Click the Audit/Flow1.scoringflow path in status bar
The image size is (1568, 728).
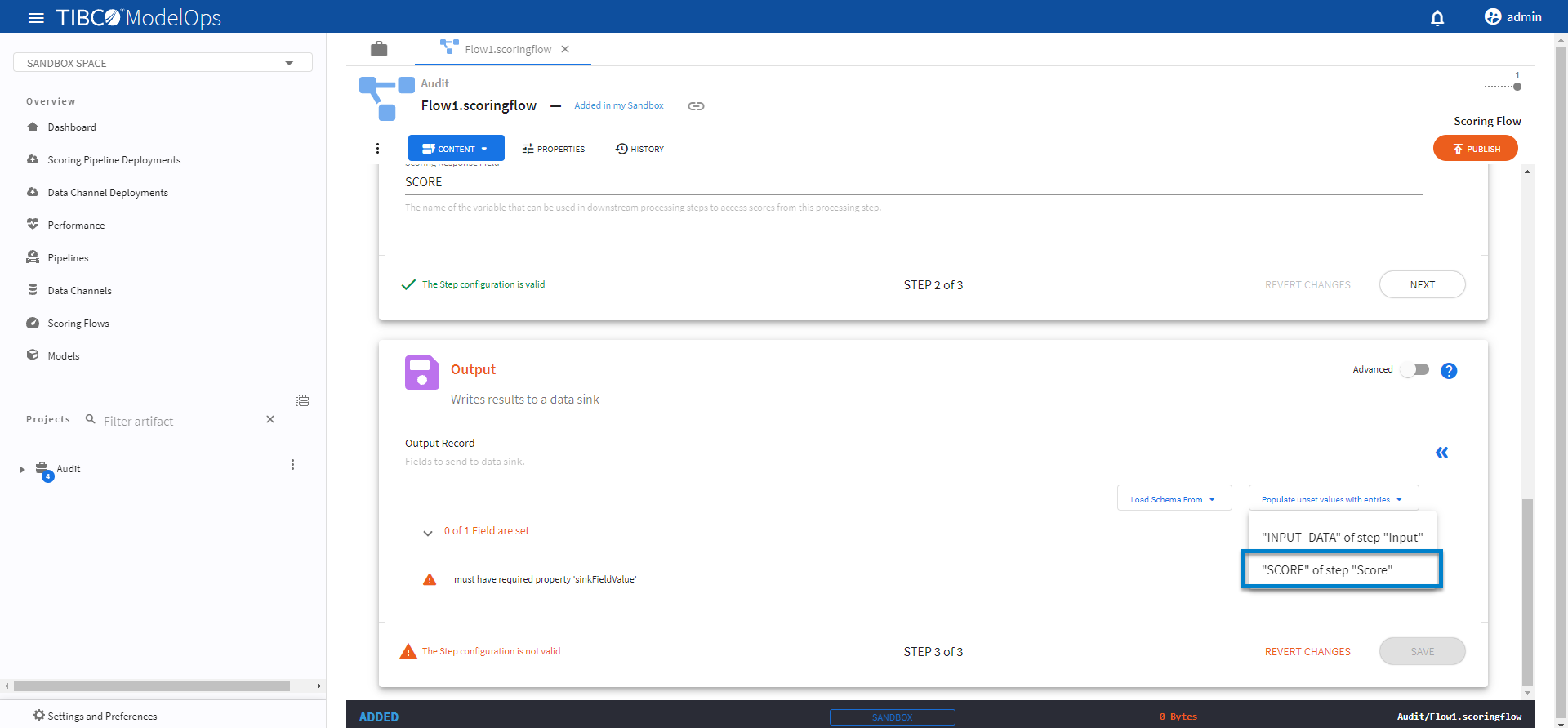tap(1459, 717)
